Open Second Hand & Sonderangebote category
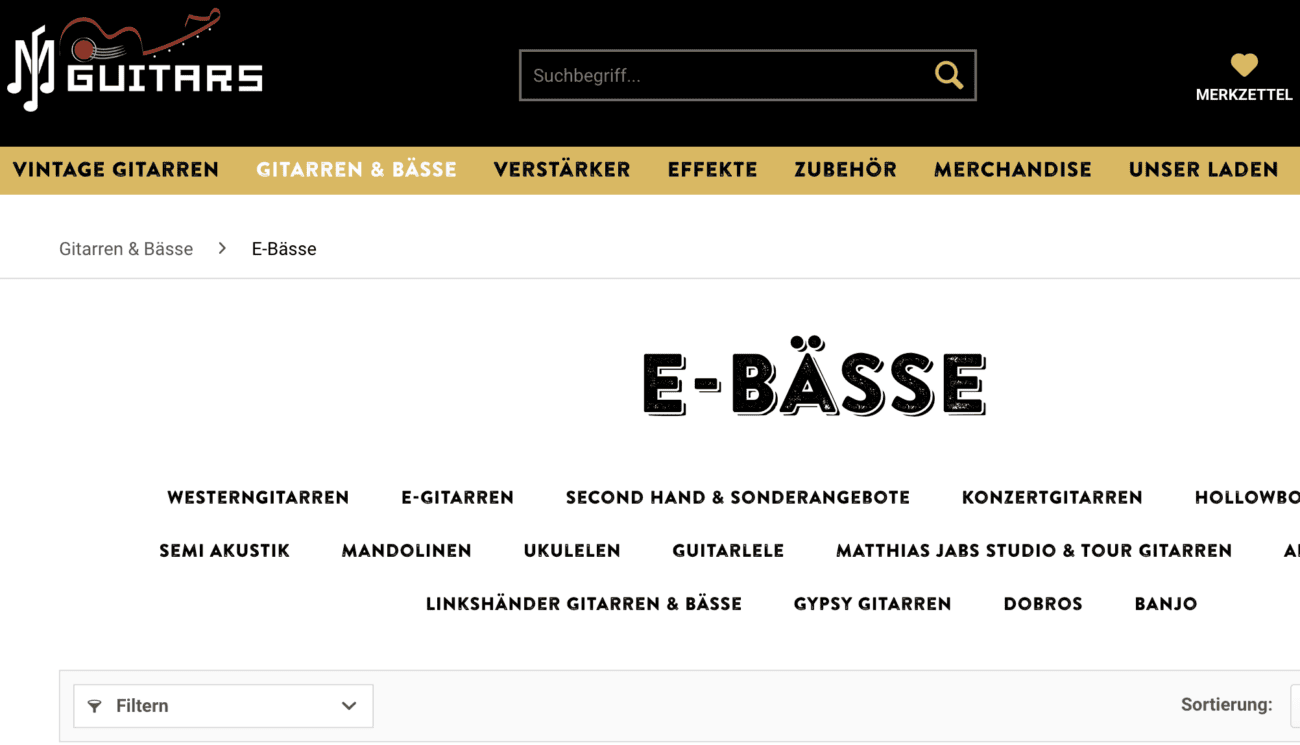Image resolution: width=1300 pixels, height=745 pixels. (x=738, y=498)
